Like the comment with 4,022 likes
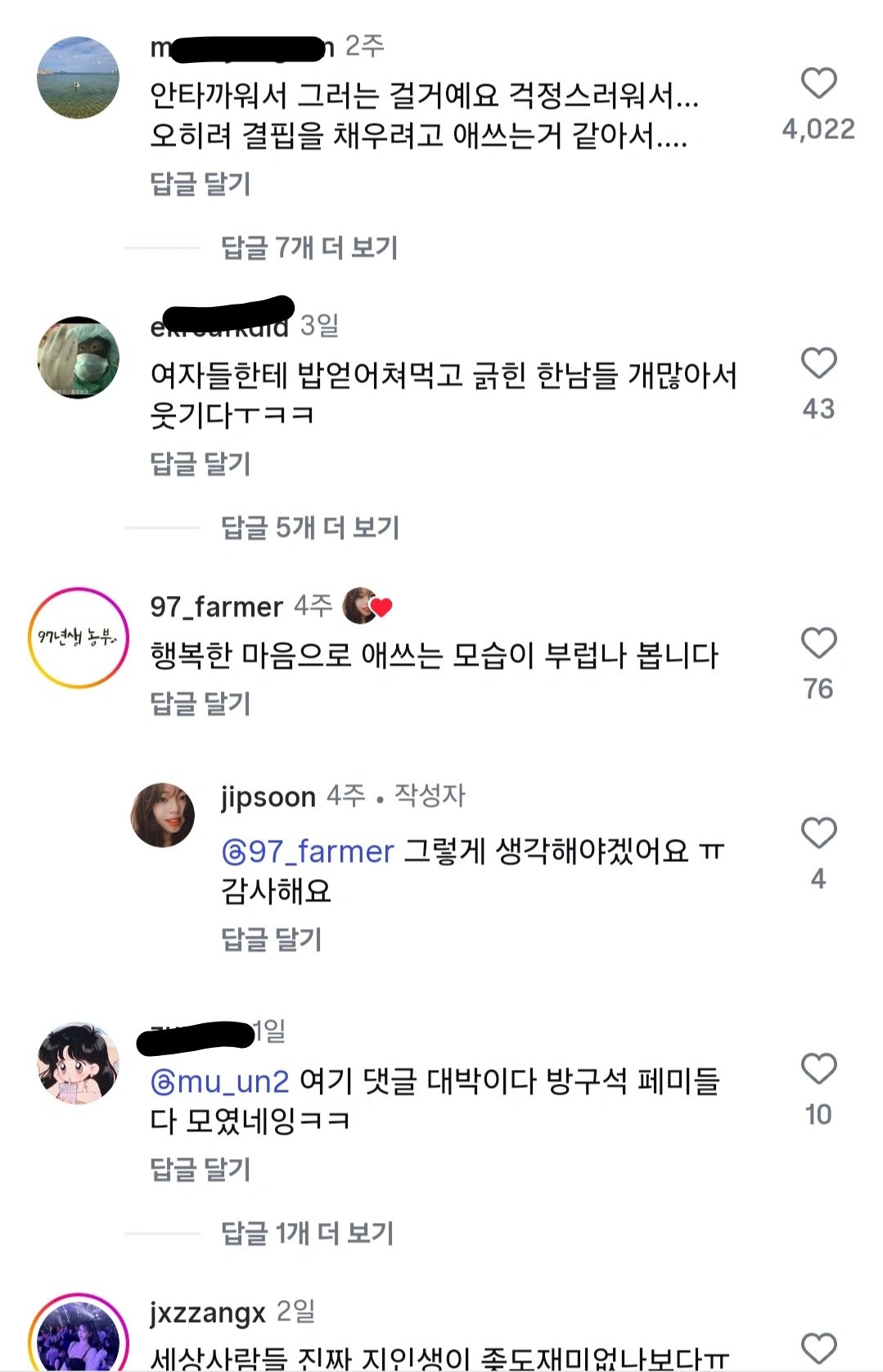This screenshot has width=883, height=1372. (x=818, y=83)
